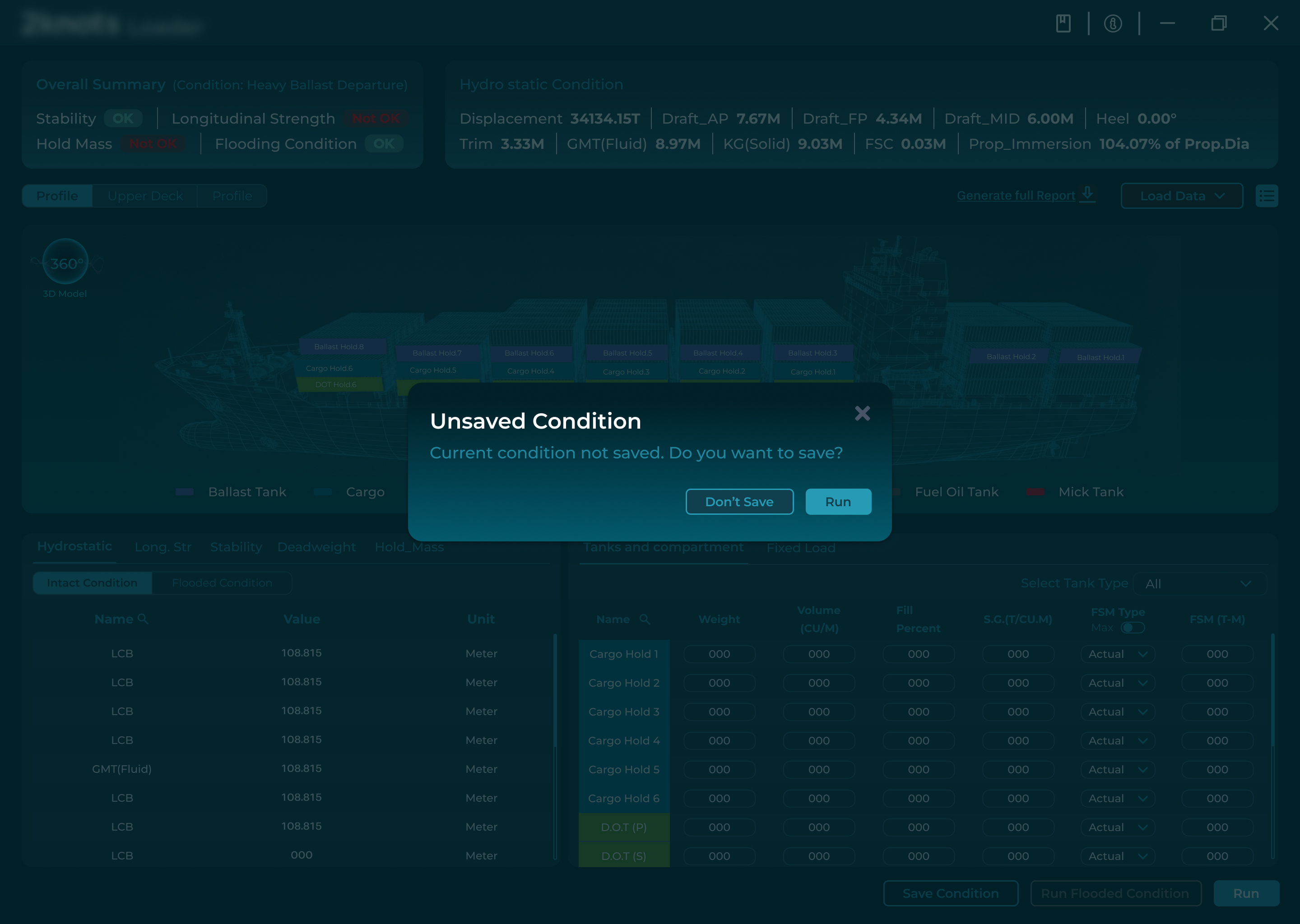This screenshot has width=1300, height=924.
Task: Click the purple Ballast Tank legend swatch
Action: click(x=185, y=492)
